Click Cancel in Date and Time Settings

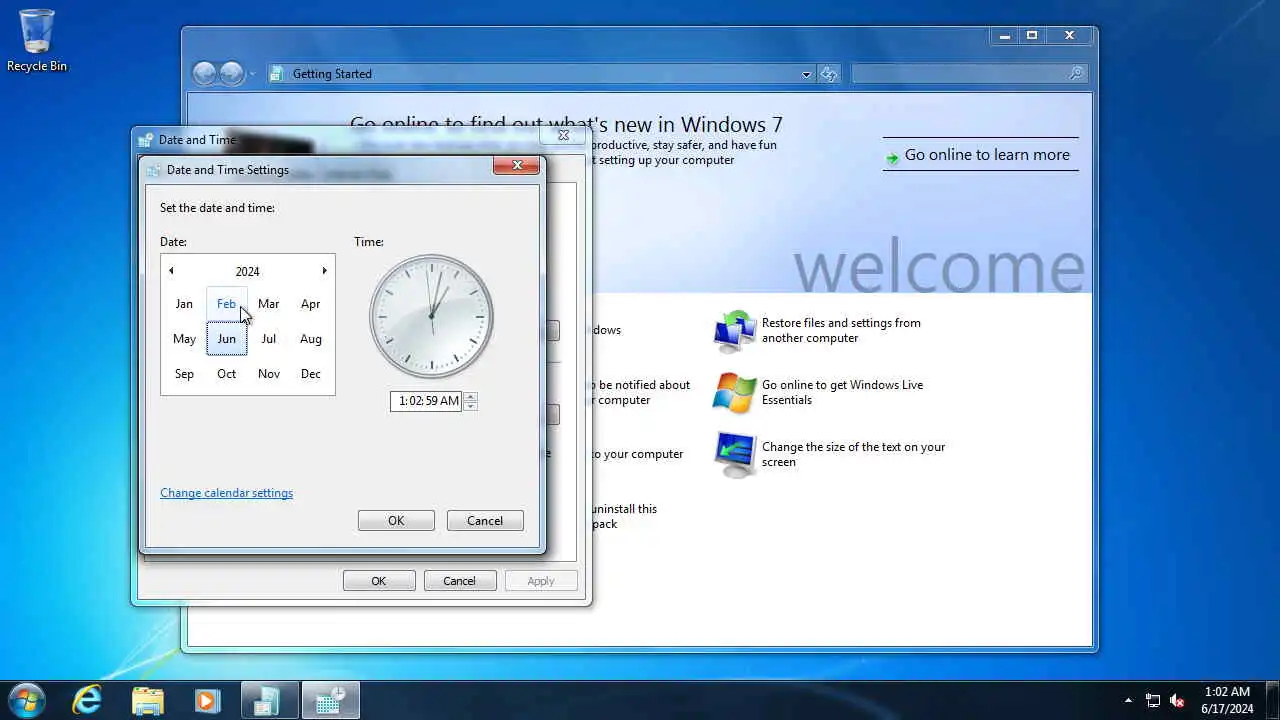coord(485,521)
